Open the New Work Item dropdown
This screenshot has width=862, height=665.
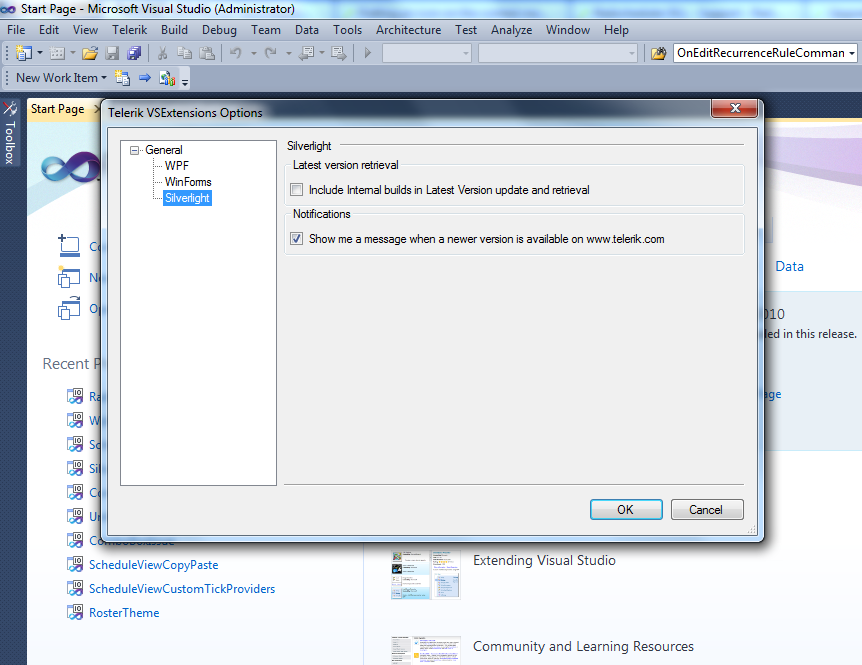tap(60, 78)
